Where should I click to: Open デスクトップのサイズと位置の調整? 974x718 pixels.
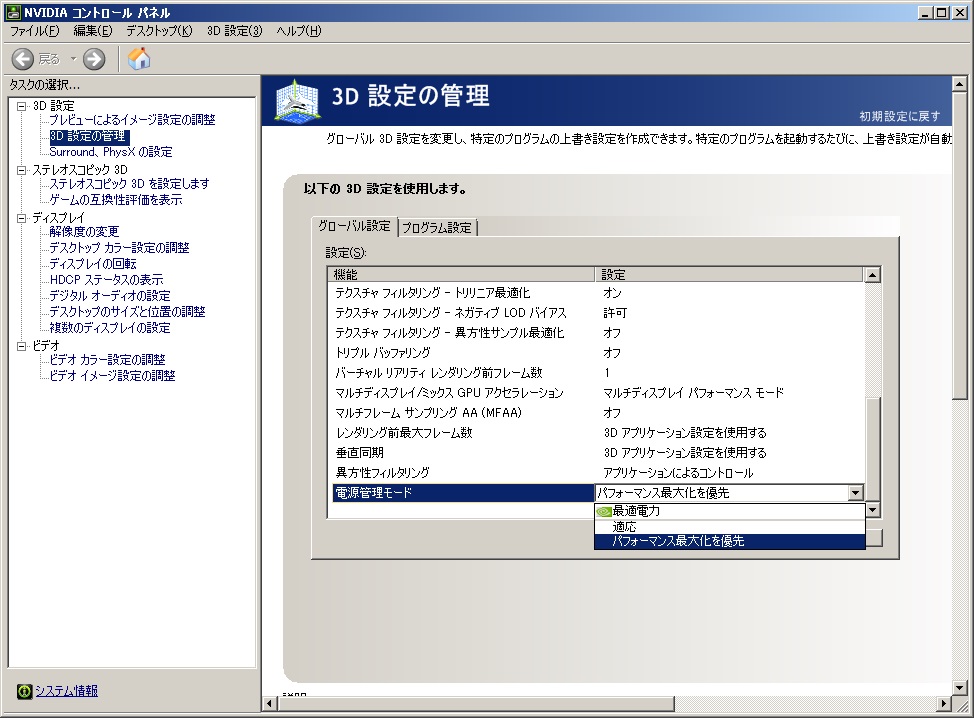pyautogui.click(x=127, y=312)
